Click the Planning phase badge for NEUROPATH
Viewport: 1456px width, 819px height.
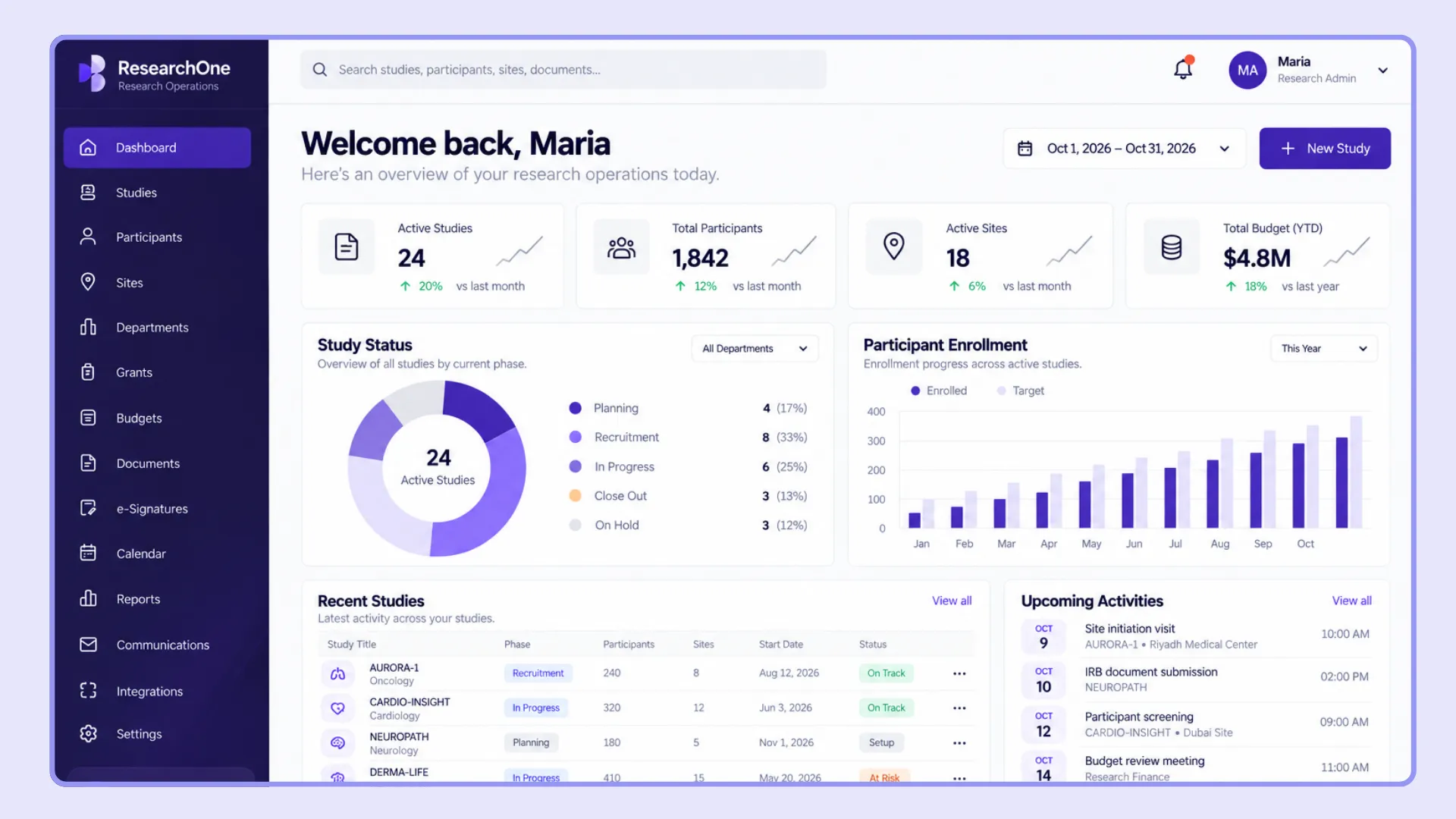(531, 743)
